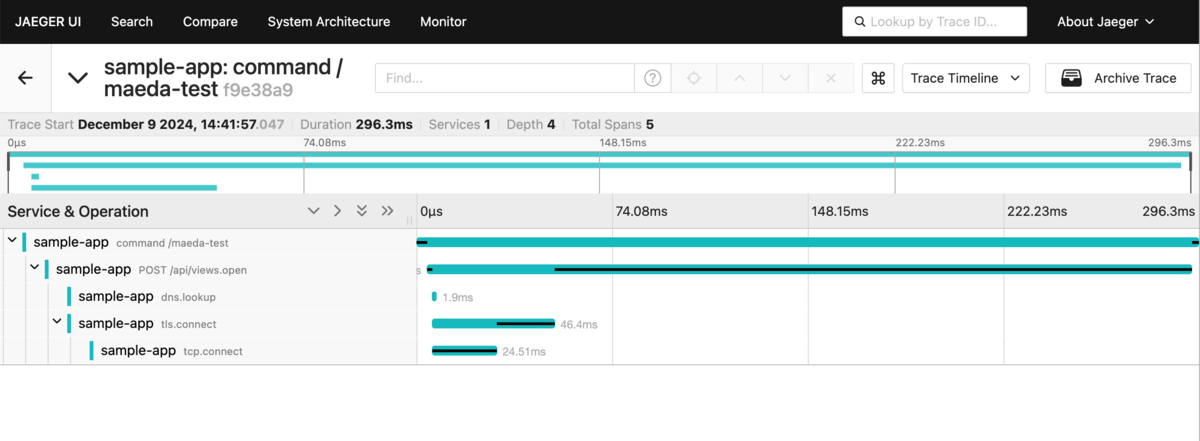Click the focus search matches crosshair icon
1200x441 pixels.
[x=694, y=78]
